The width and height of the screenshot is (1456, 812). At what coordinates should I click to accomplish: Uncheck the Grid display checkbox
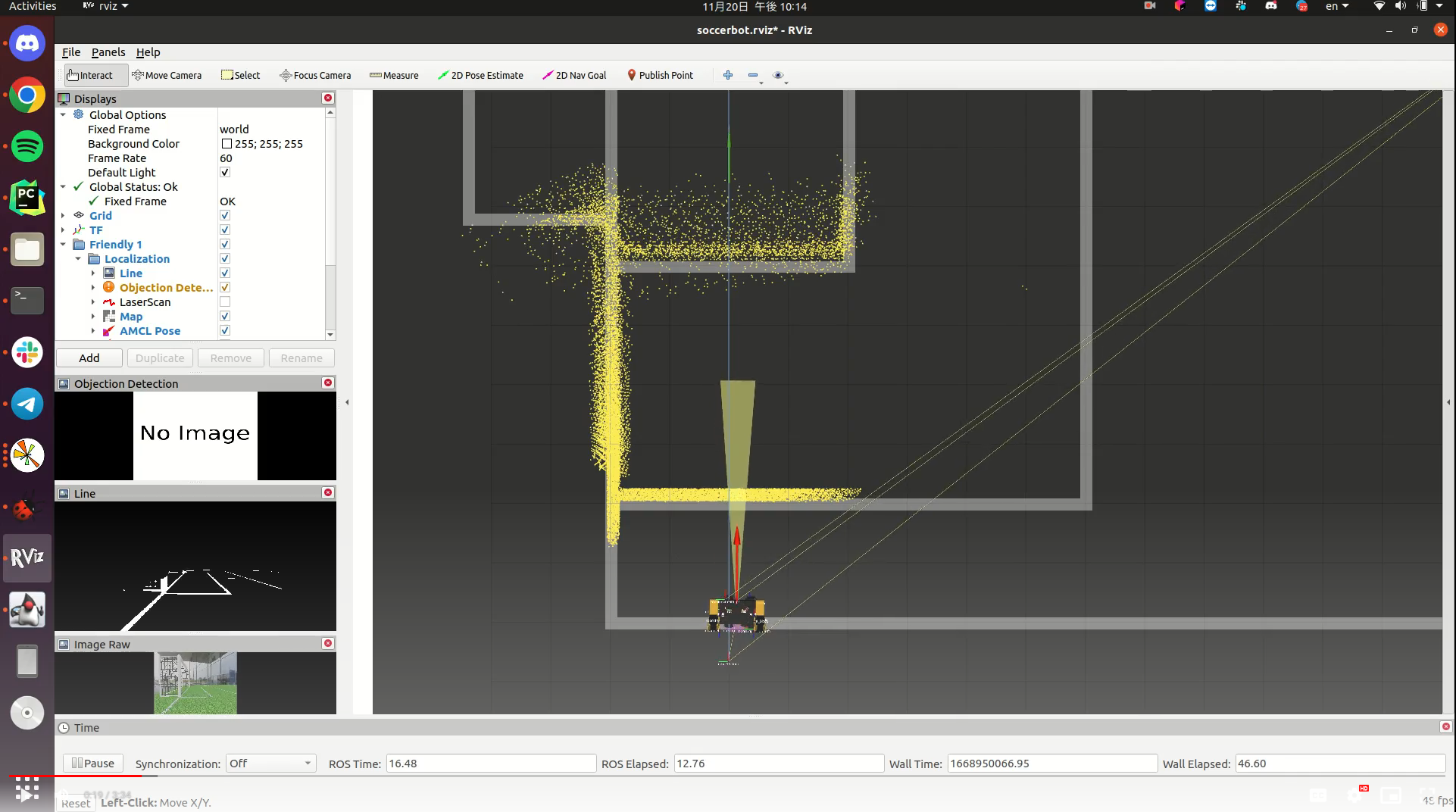225,216
